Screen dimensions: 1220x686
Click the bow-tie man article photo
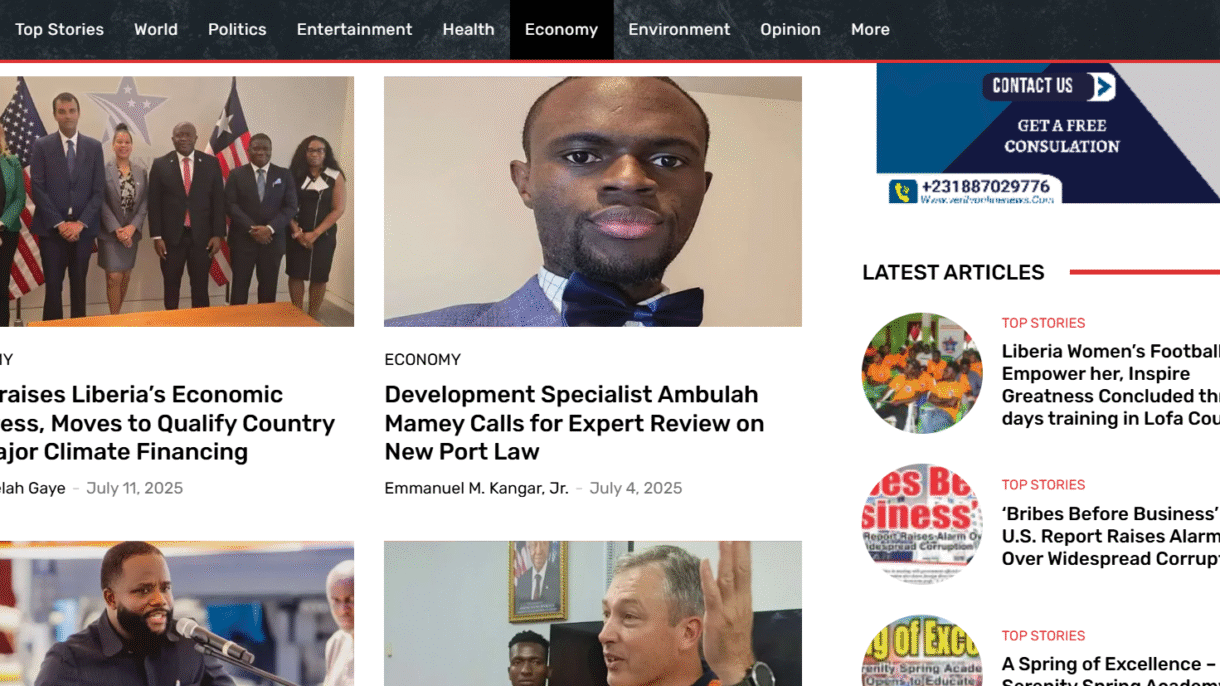(593, 202)
